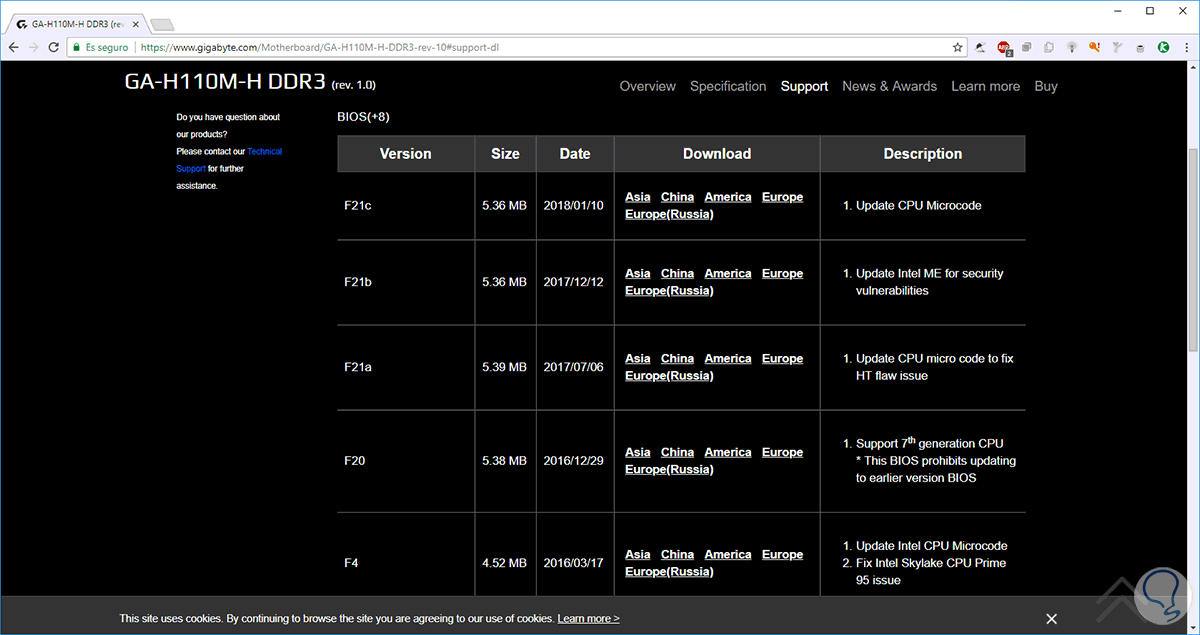Image resolution: width=1200 pixels, height=635 pixels.
Task: Bookmark this page with the star icon
Action: (x=957, y=47)
